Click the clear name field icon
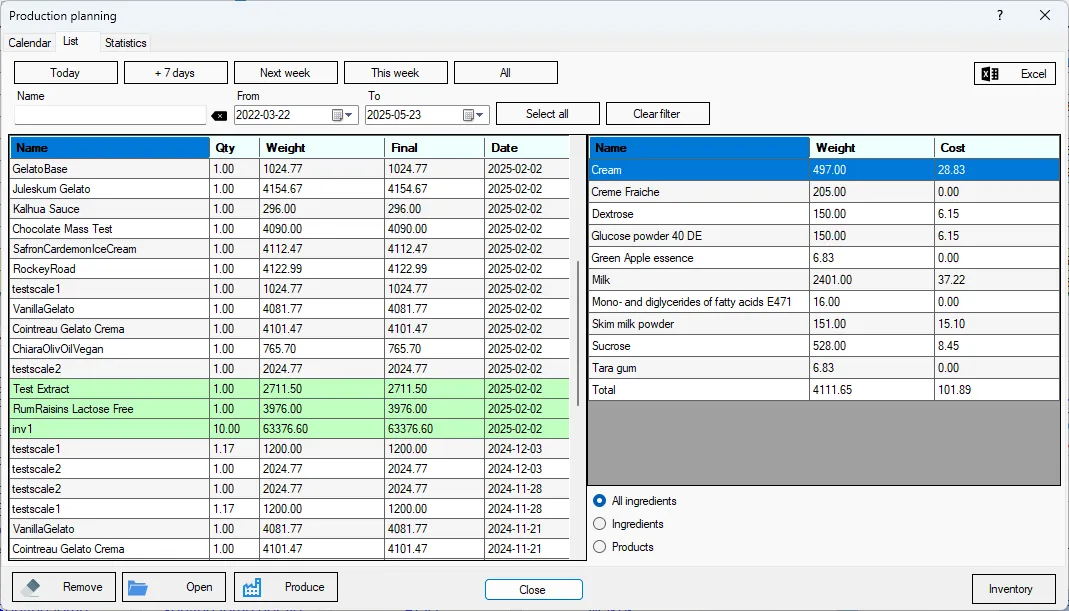 pyautogui.click(x=219, y=116)
